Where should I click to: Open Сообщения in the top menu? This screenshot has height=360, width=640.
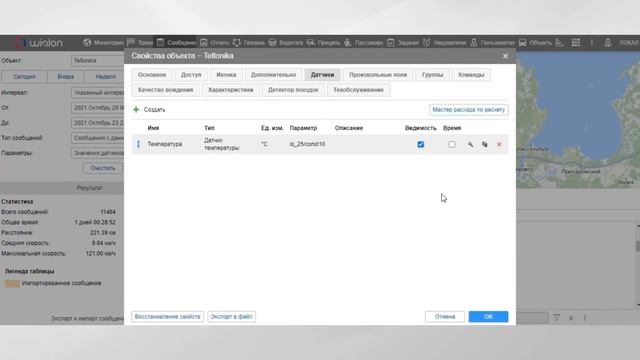click(x=176, y=43)
